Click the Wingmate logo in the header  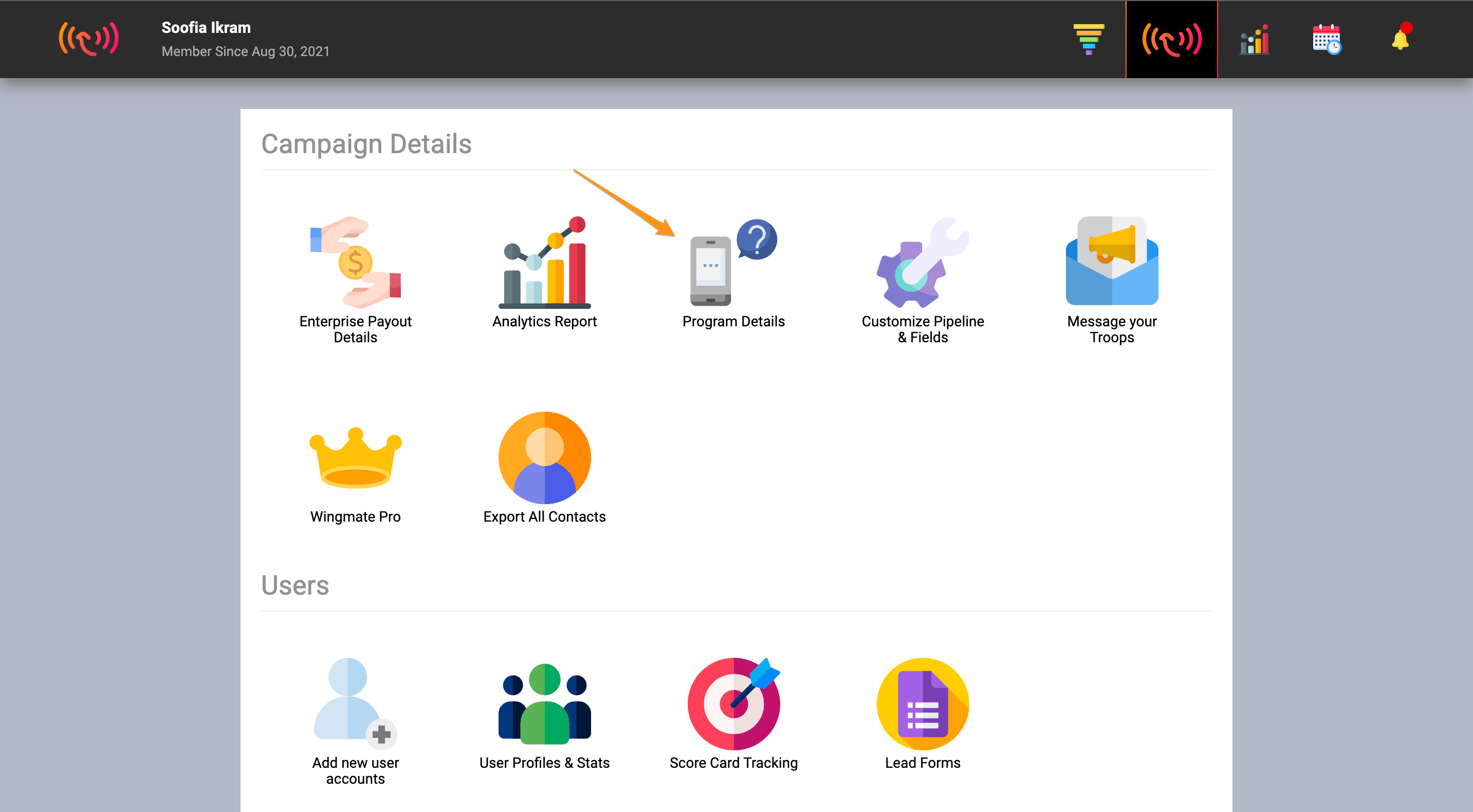tap(88, 39)
